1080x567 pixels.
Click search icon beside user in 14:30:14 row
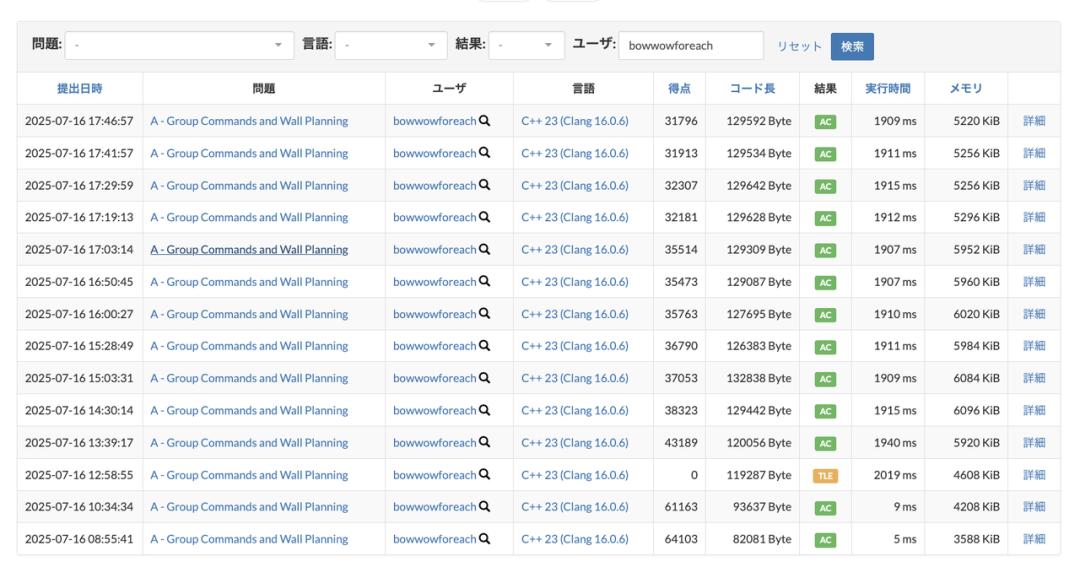point(485,410)
